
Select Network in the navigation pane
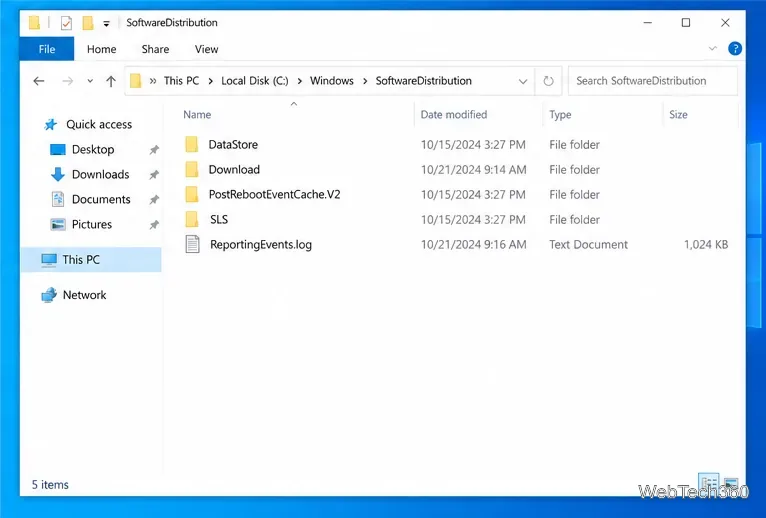pos(84,295)
